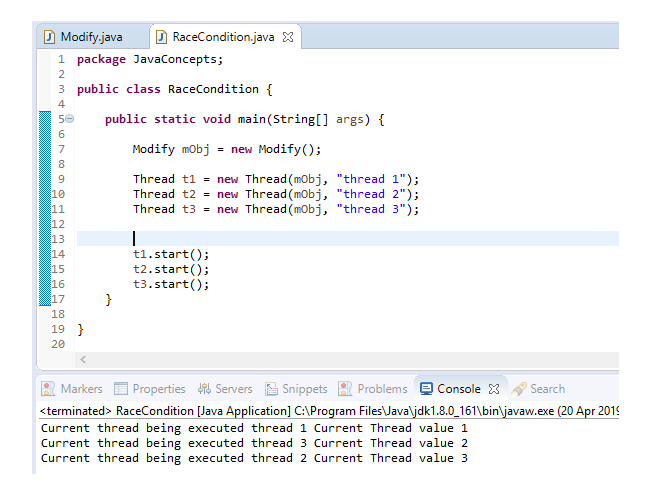Click the Snippets tab icon

point(271,389)
